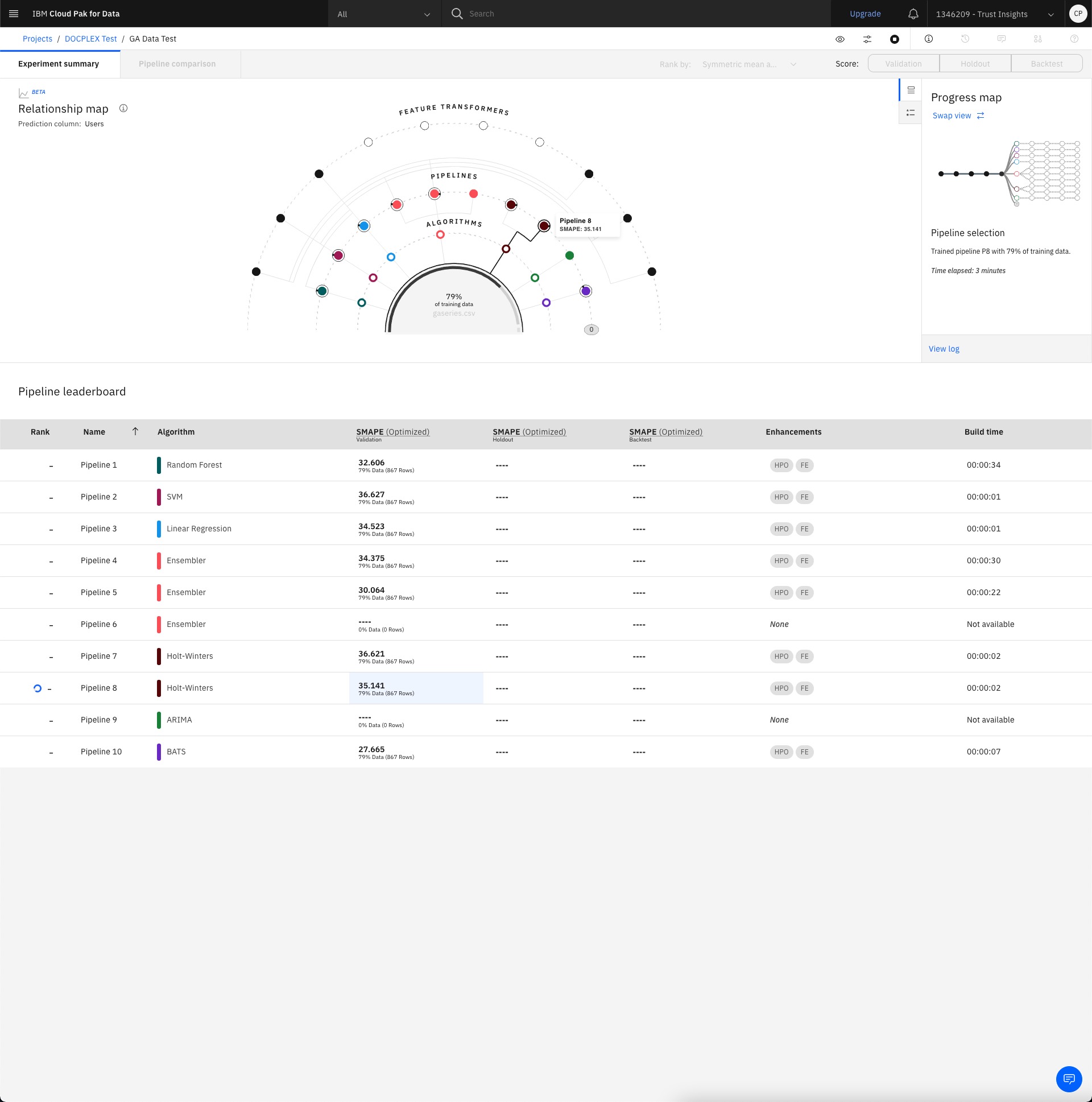Open the information panel icon
Viewport: 1092px width, 1102px height.
point(928,39)
